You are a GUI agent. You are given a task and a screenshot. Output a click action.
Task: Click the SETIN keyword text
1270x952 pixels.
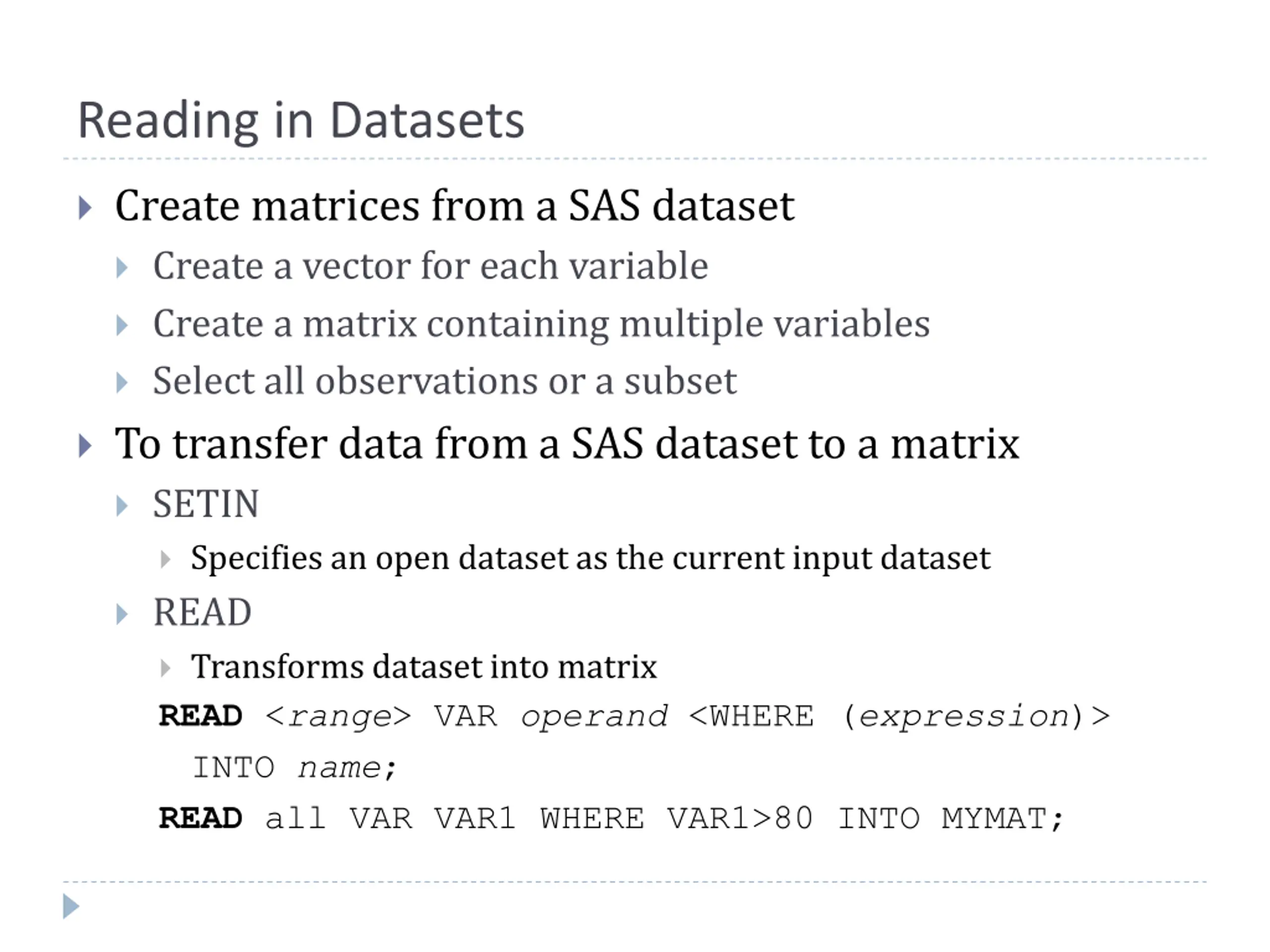206,504
